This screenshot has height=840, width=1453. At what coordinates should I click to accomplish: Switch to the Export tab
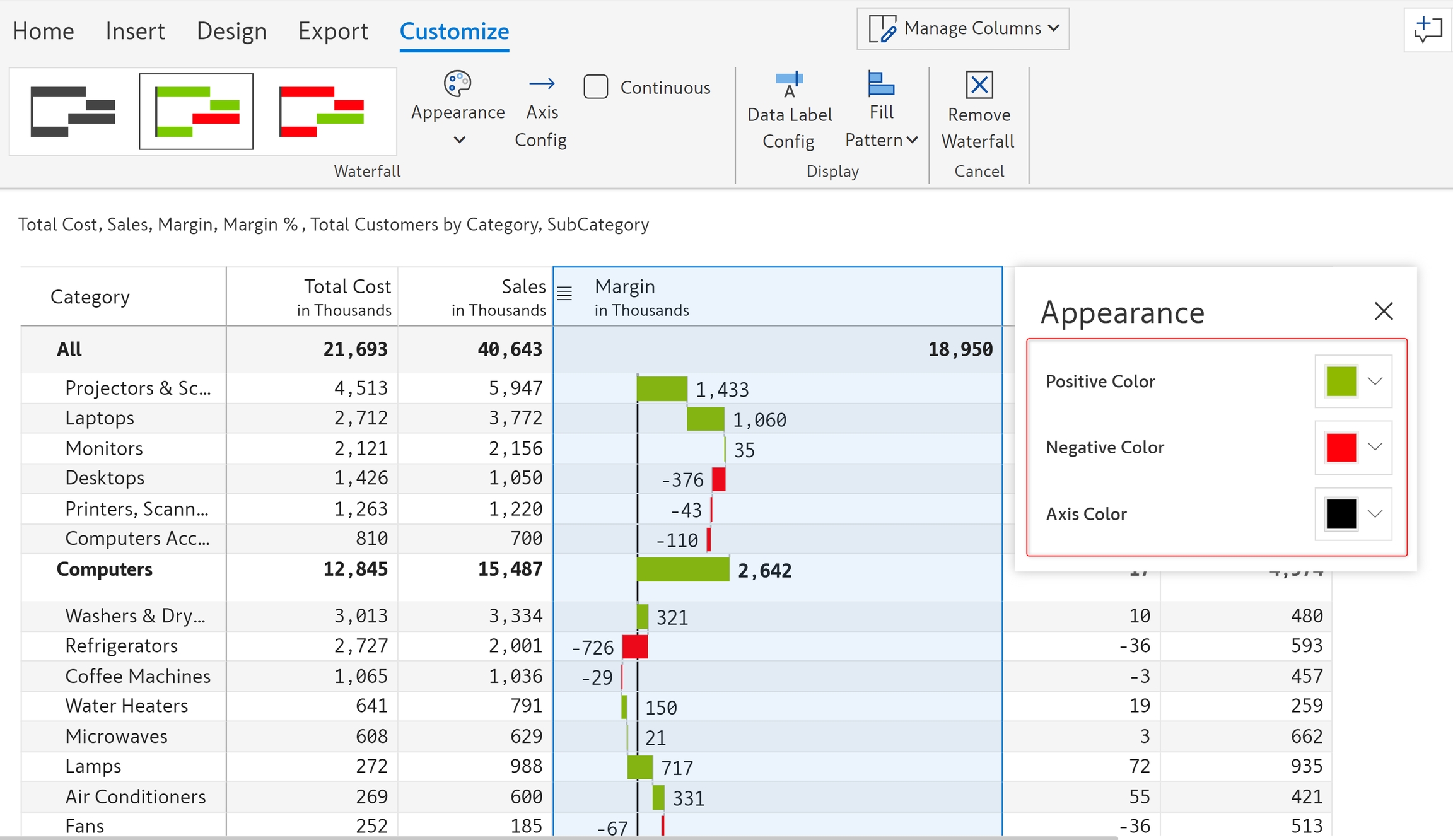coord(333,31)
